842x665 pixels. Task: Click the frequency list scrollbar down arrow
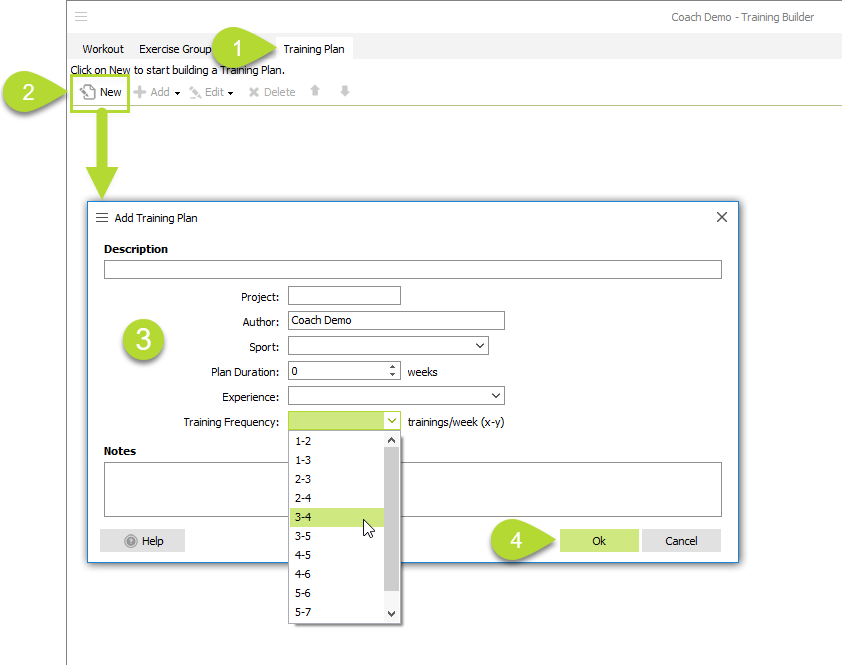(x=391, y=613)
